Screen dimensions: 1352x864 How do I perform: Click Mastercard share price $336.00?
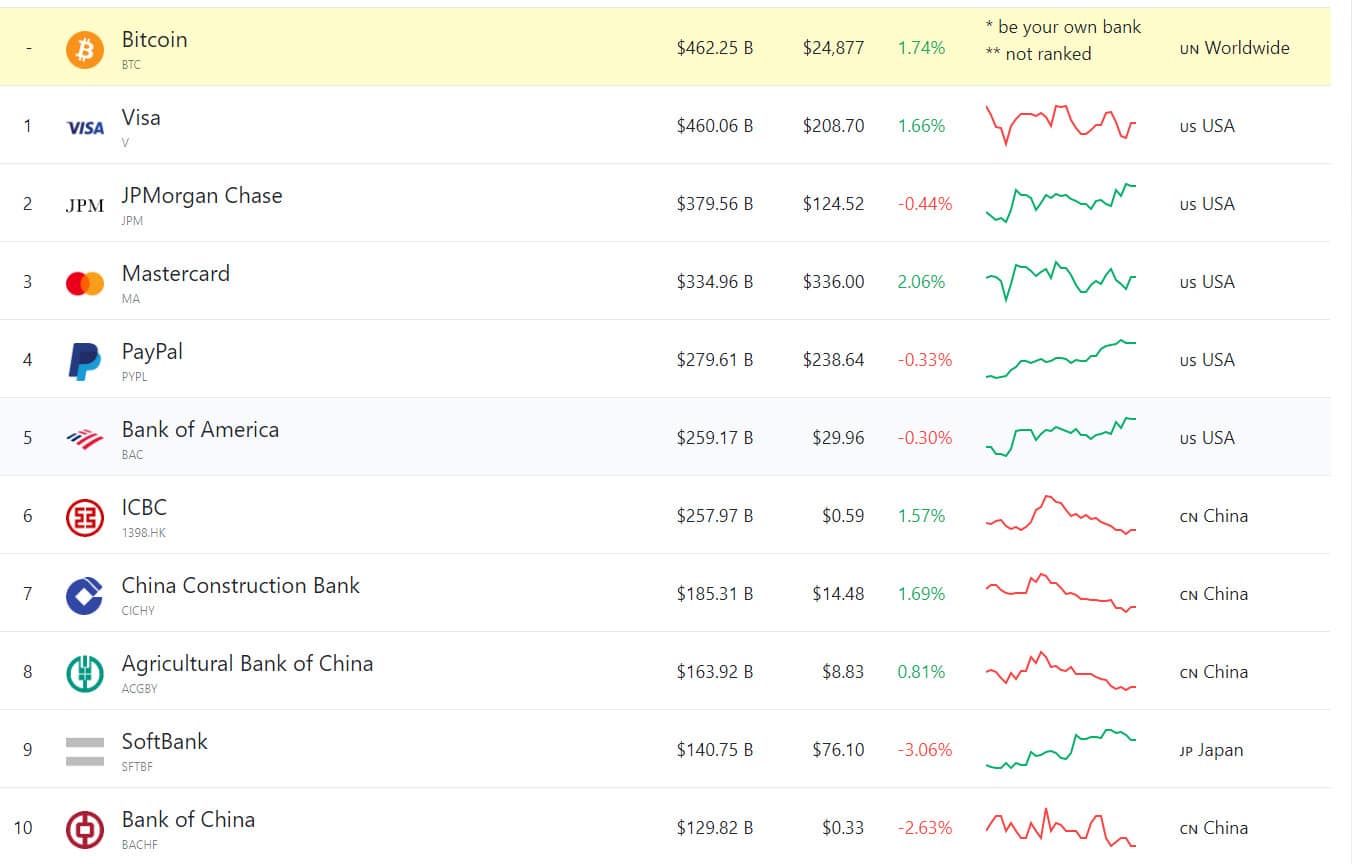click(833, 281)
